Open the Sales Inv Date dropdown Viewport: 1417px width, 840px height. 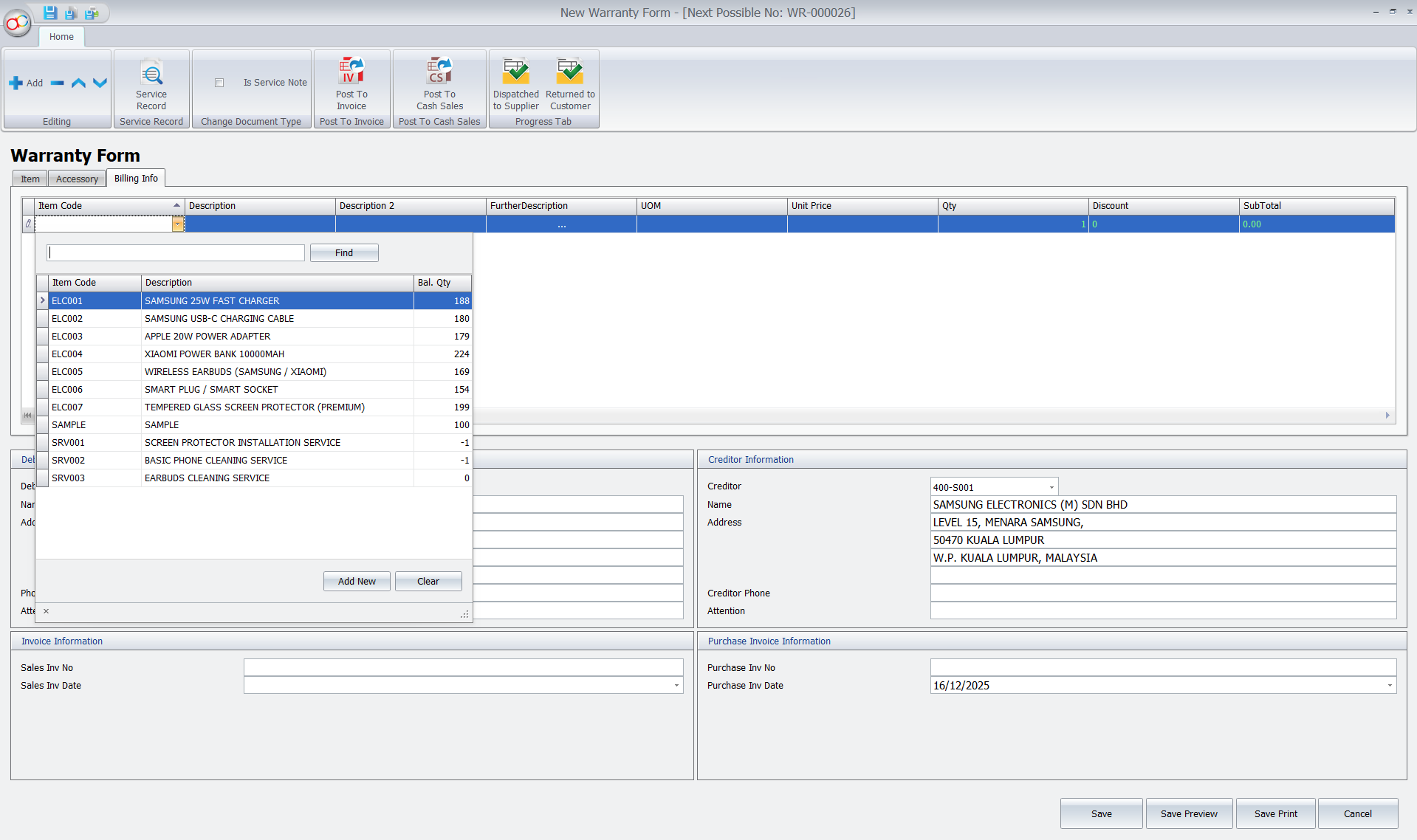click(x=676, y=686)
